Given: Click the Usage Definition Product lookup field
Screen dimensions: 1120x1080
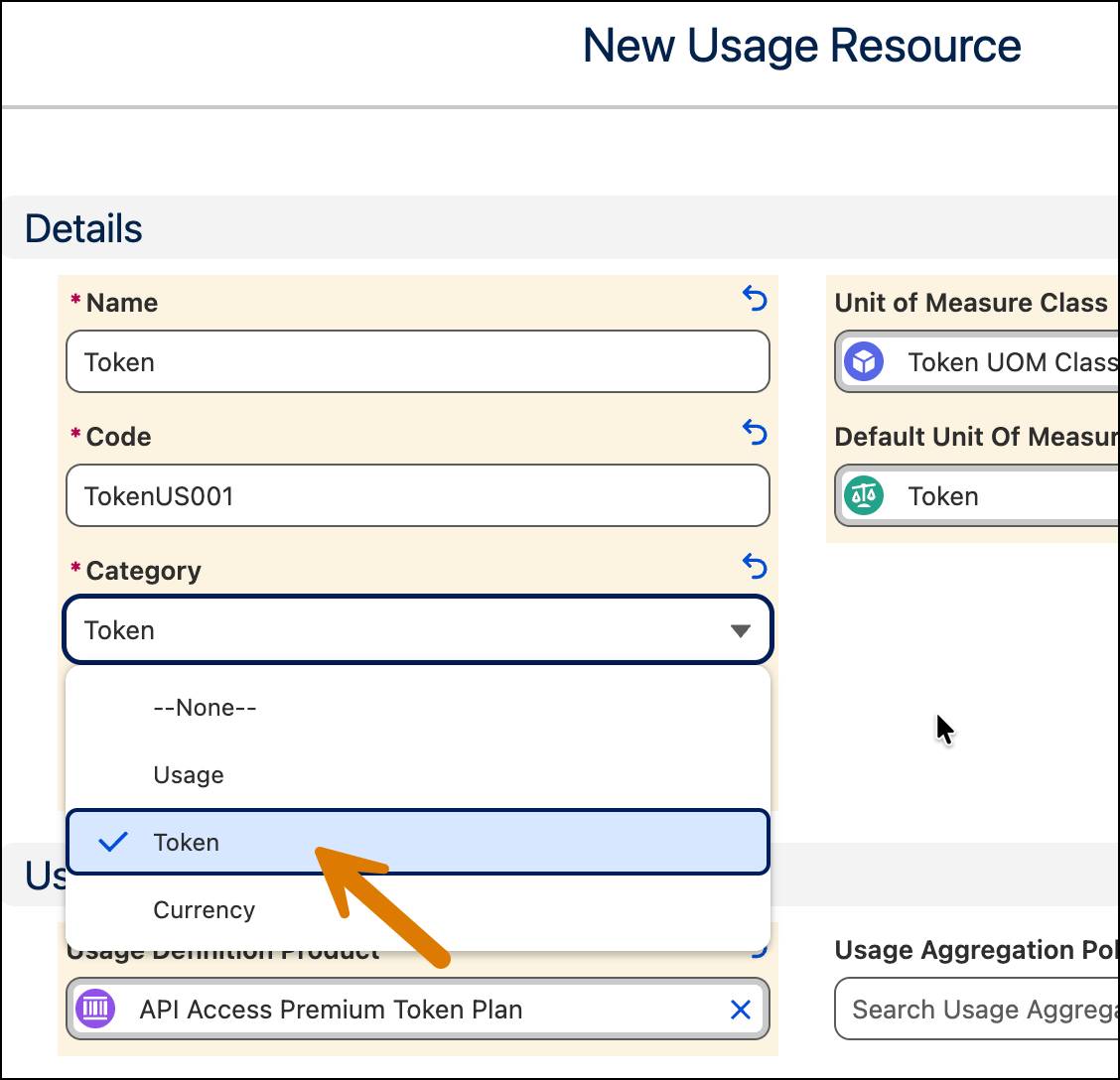Looking at the screenshot, I should click(418, 1010).
